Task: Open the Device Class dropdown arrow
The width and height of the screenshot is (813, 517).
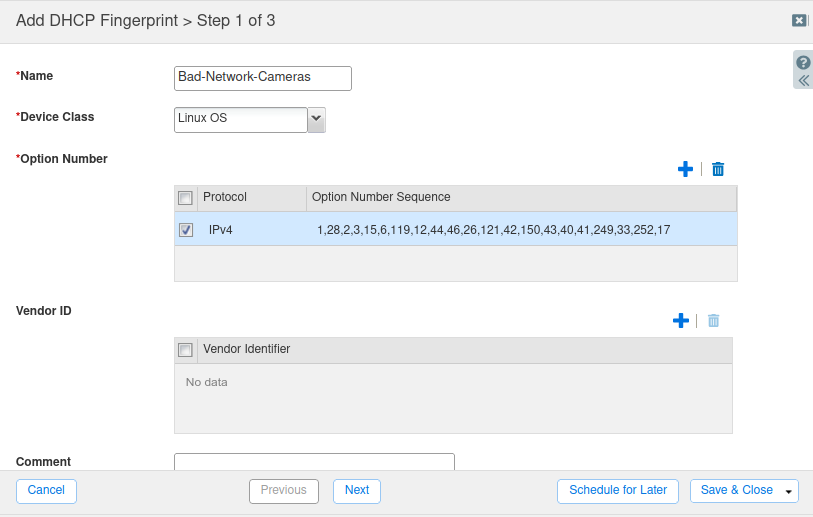Action: 316,119
